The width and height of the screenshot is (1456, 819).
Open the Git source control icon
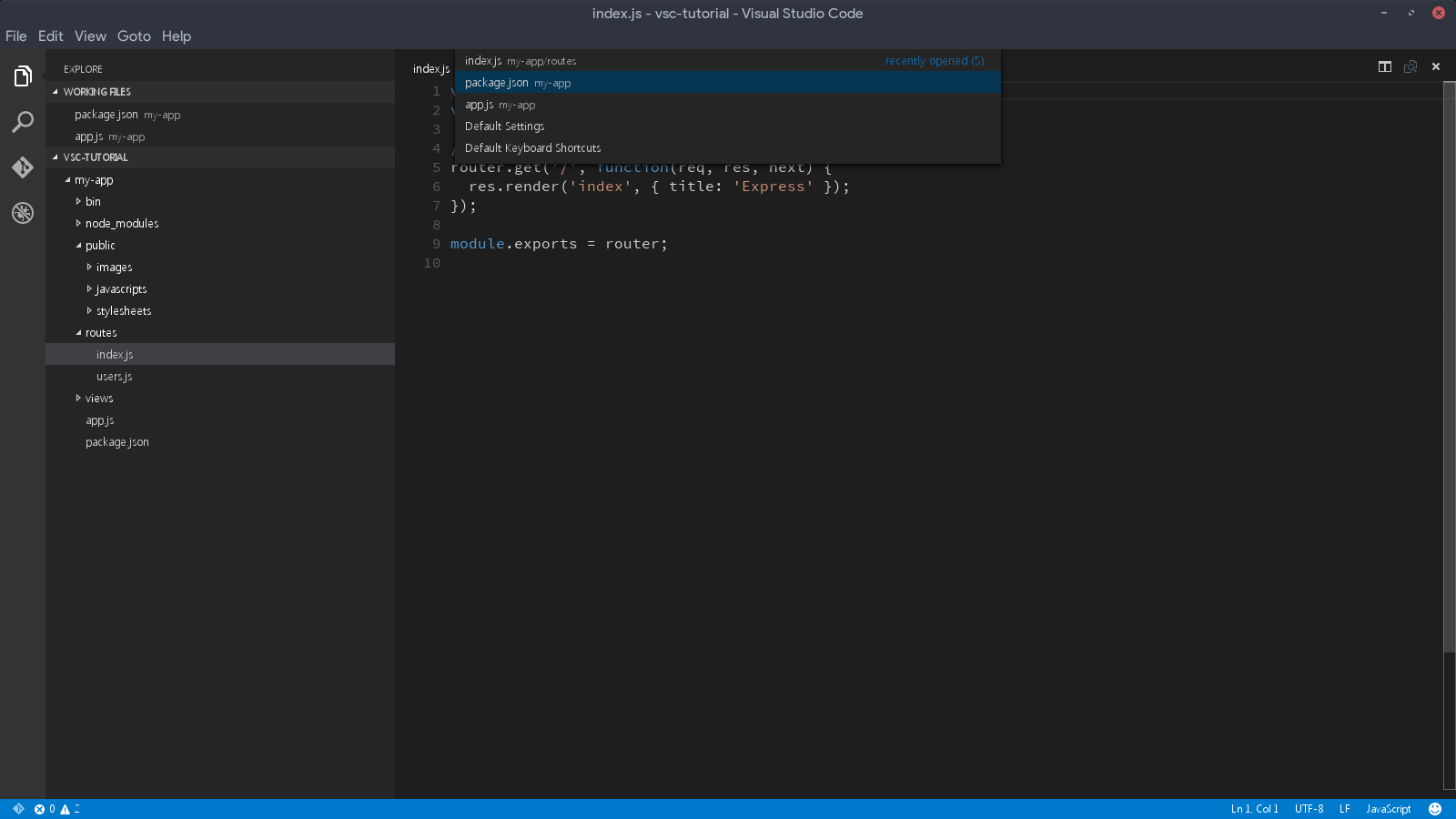23,167
